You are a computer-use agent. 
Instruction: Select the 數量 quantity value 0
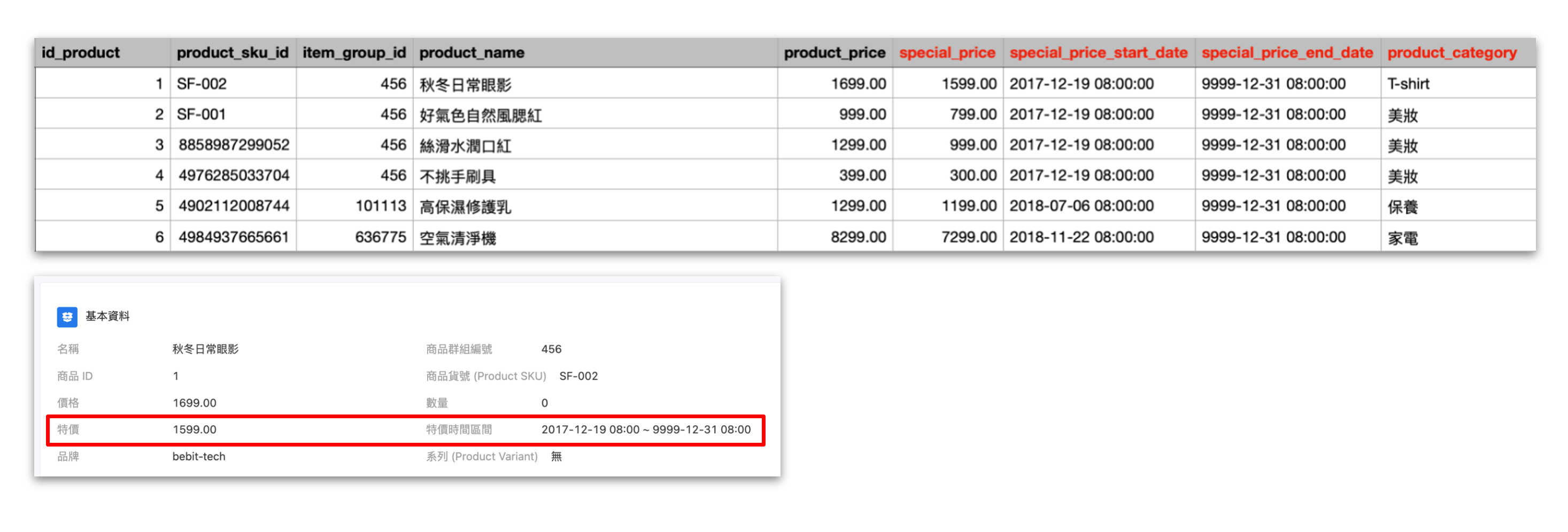click(x=545, y=403)
